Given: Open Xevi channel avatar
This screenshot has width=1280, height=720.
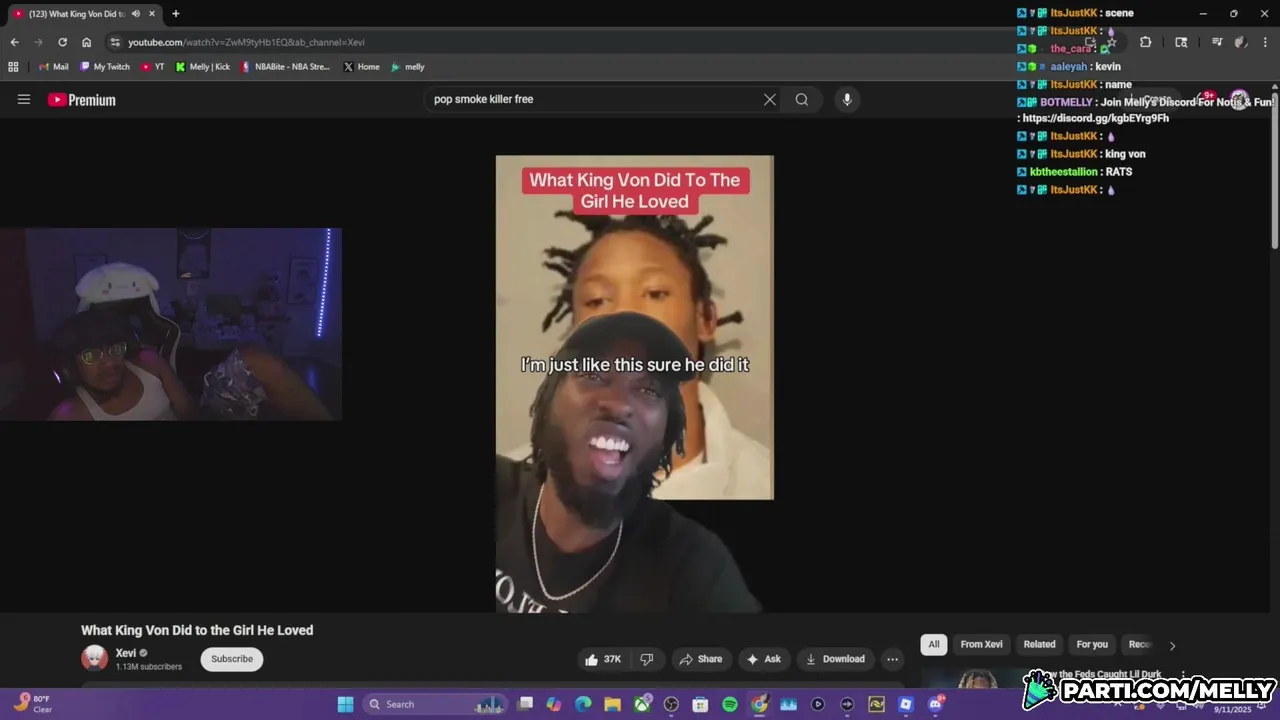Looking at the screenshot, I should point(94,657).
